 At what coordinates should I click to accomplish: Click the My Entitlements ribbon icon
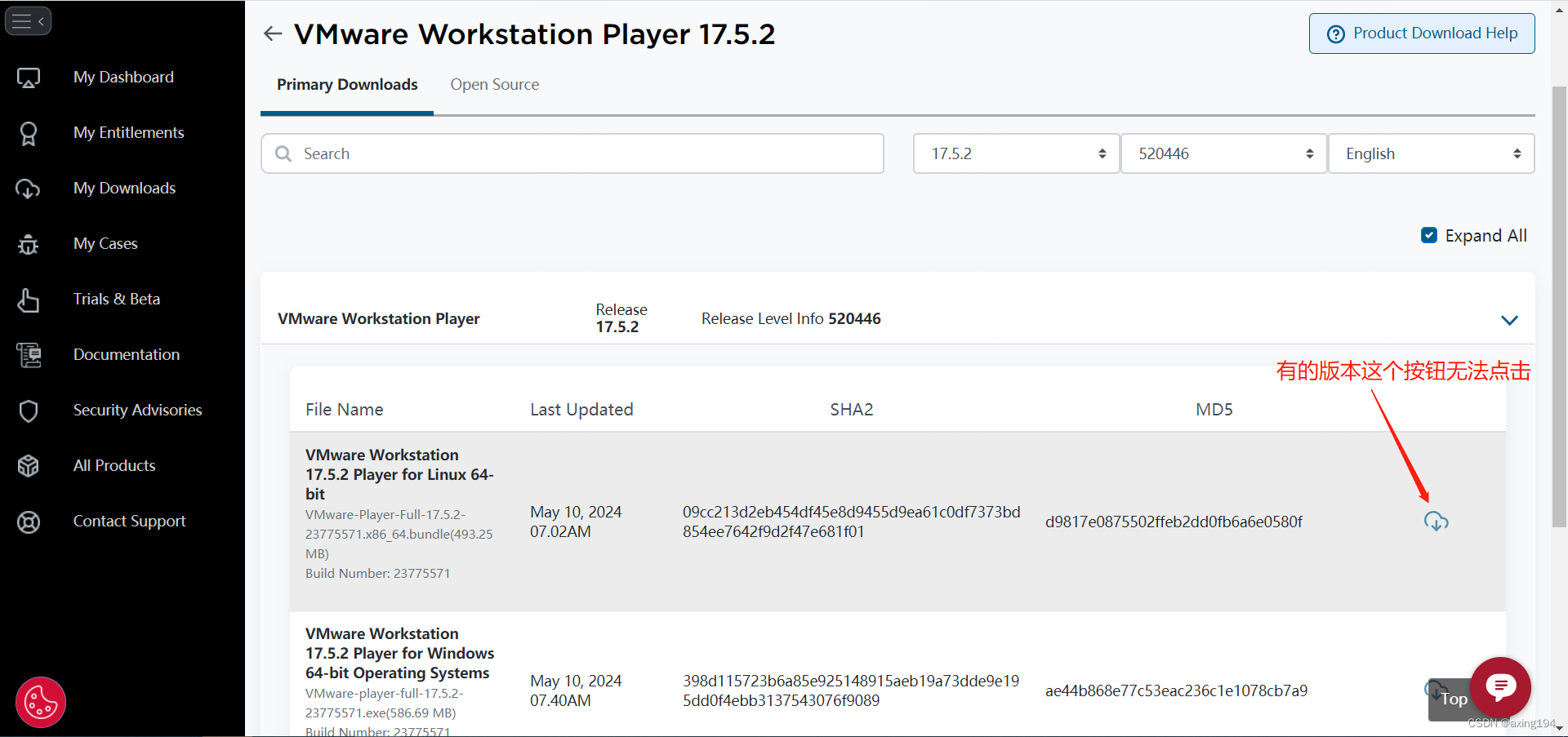(x=29, y=133)
